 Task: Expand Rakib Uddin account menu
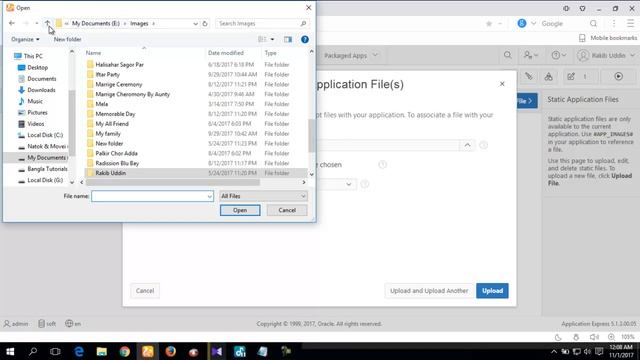click(x=606, y=55)
